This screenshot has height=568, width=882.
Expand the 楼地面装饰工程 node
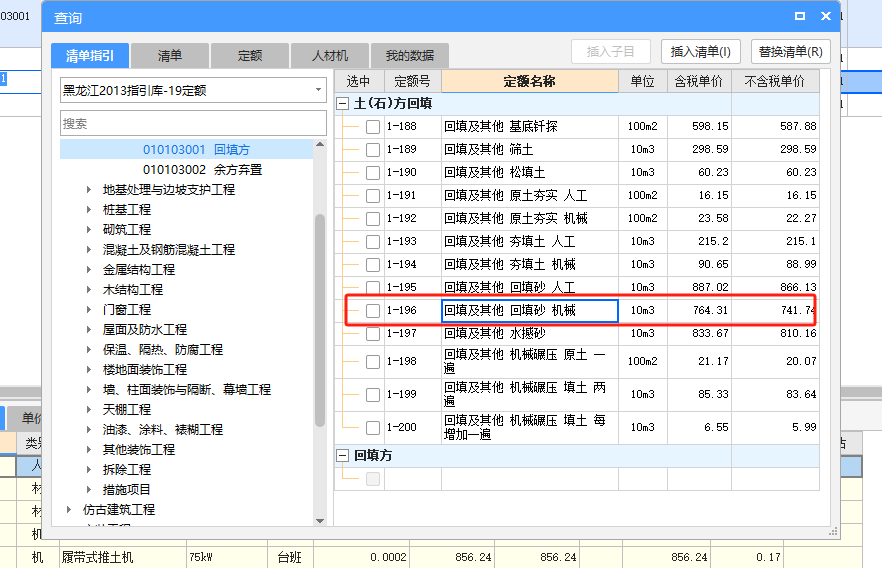[88, 369]
